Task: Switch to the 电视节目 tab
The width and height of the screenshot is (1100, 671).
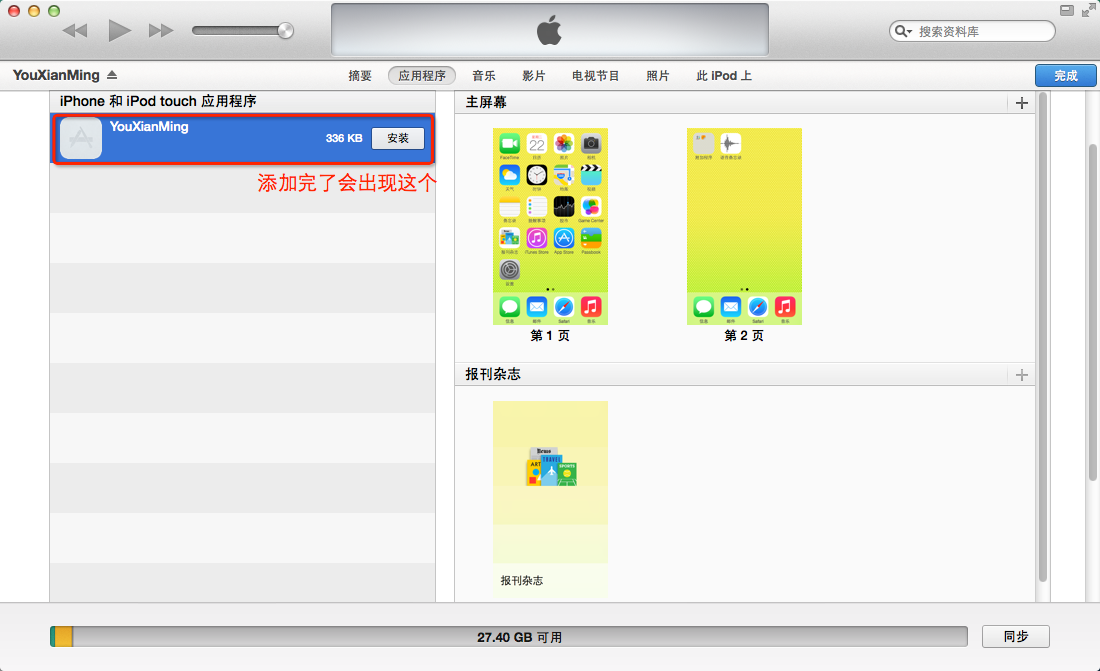Action: point(595,75)
